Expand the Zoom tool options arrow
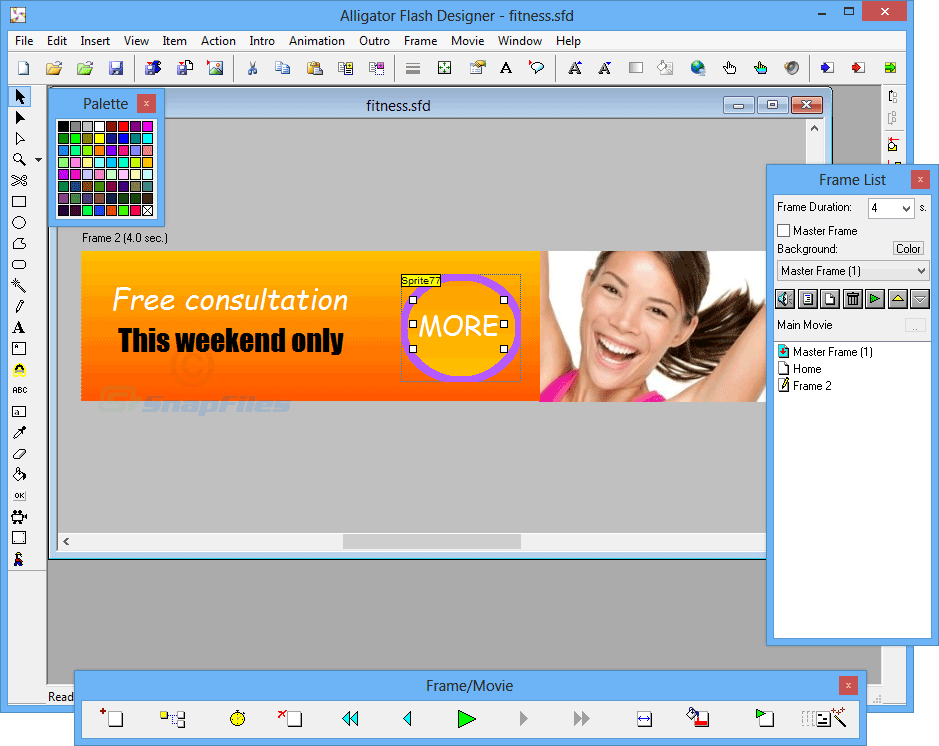Viewport: 939px width, 746px height. (36, 158)
